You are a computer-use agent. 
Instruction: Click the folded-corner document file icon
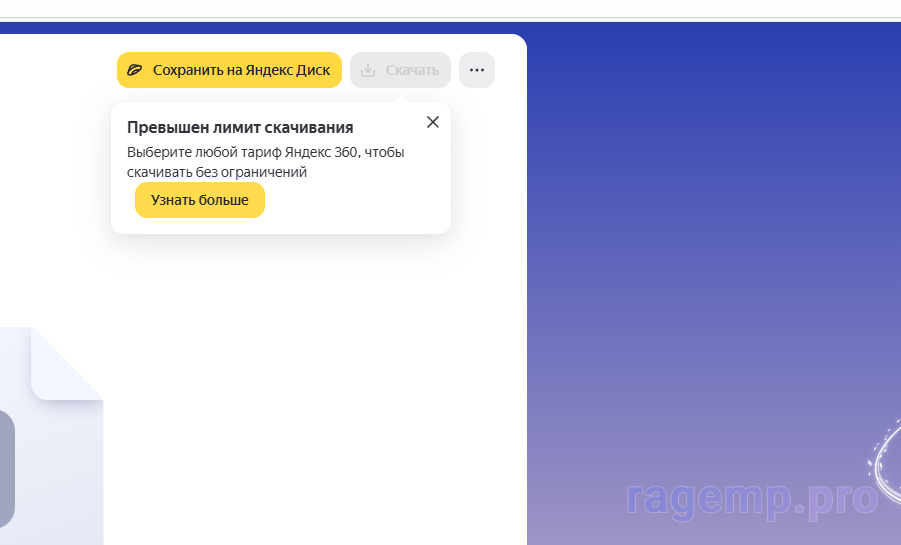(60, 440)
